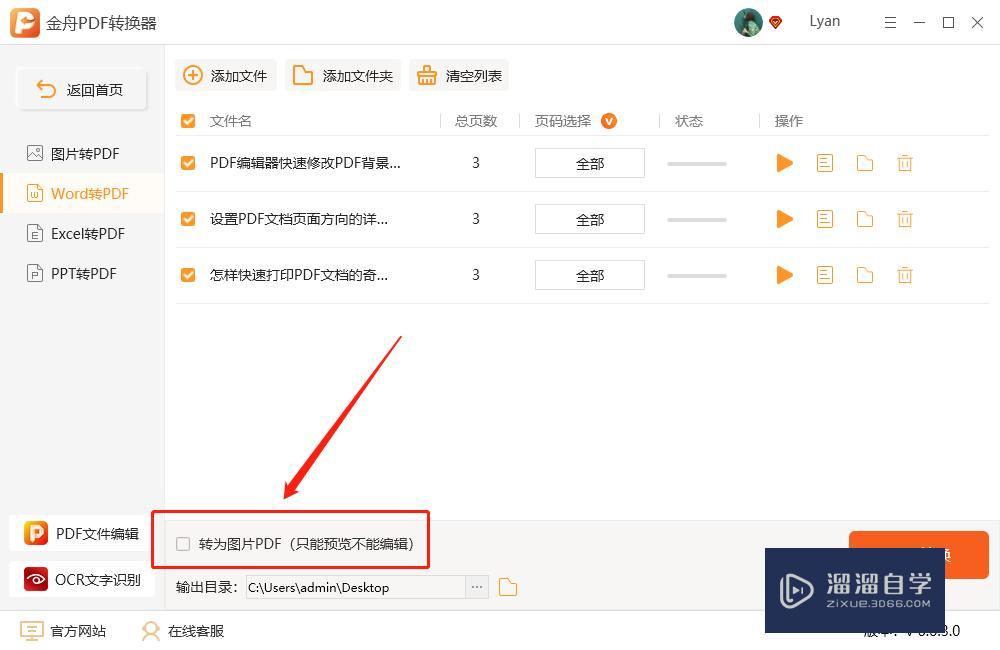This screenshot has height=650, width=1000.
Task: Start converting the PDF编辑器快速修改PDF背景 file
Action: click(x=784, y=163)
